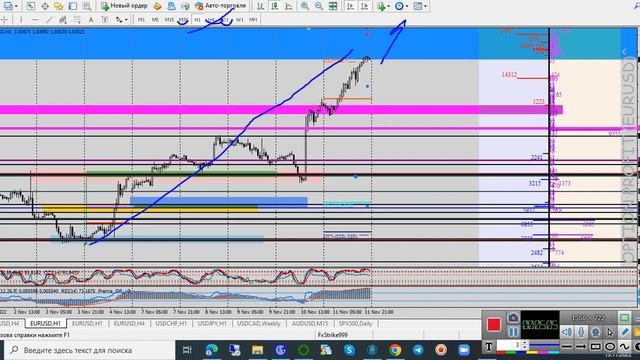The width and height of the screenshot is (640, 360).
Task: Expand arrows tool dropdown arrow
Action: (126, 20)
